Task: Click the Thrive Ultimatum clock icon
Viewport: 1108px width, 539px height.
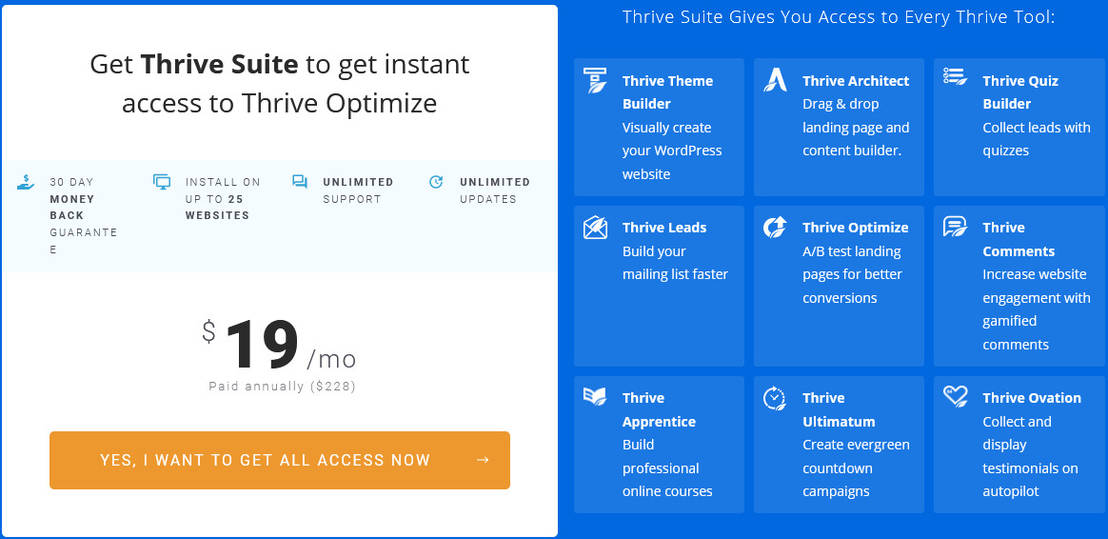Action: point(774,398)
